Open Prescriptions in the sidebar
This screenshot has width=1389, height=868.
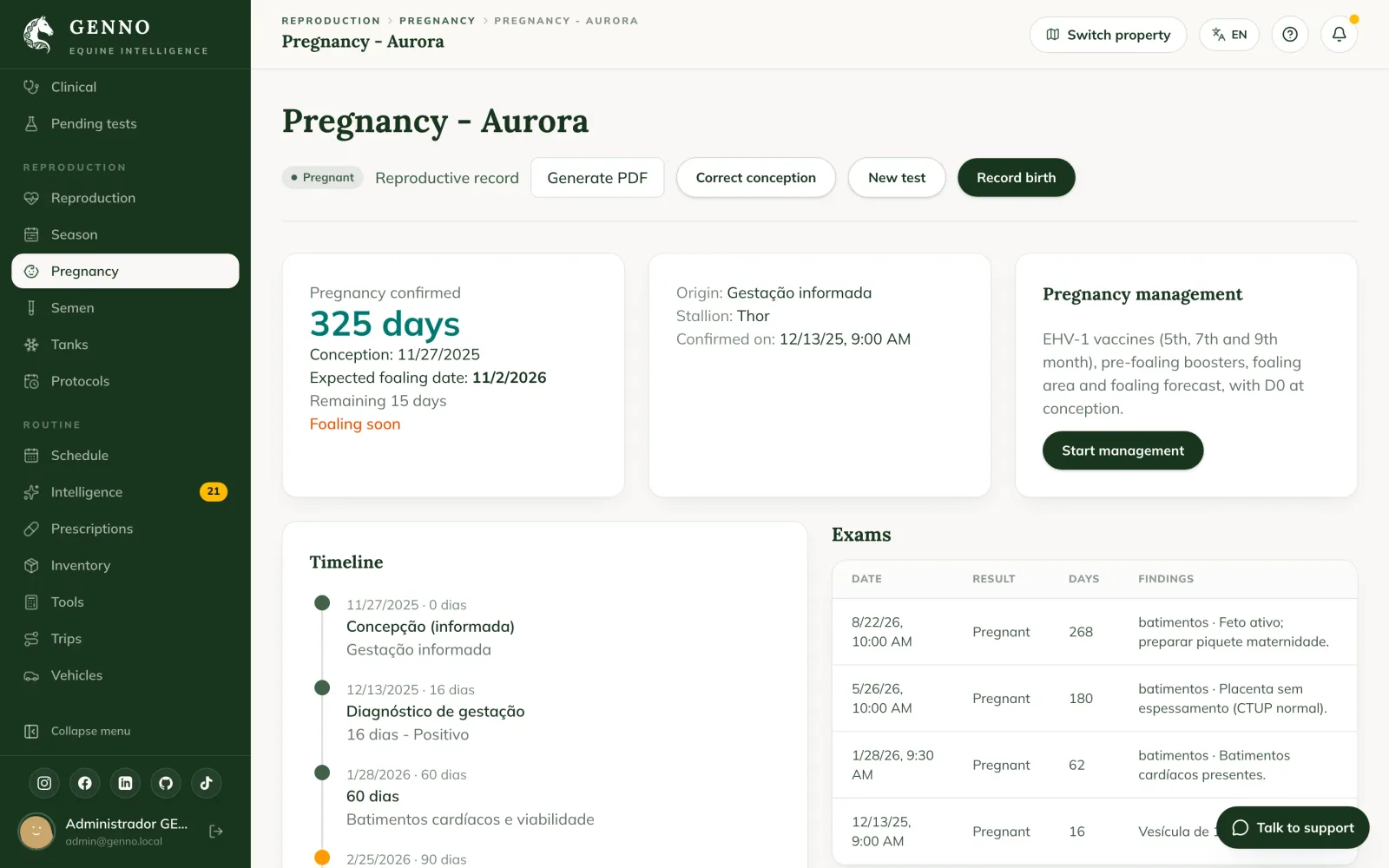[125, 529]
